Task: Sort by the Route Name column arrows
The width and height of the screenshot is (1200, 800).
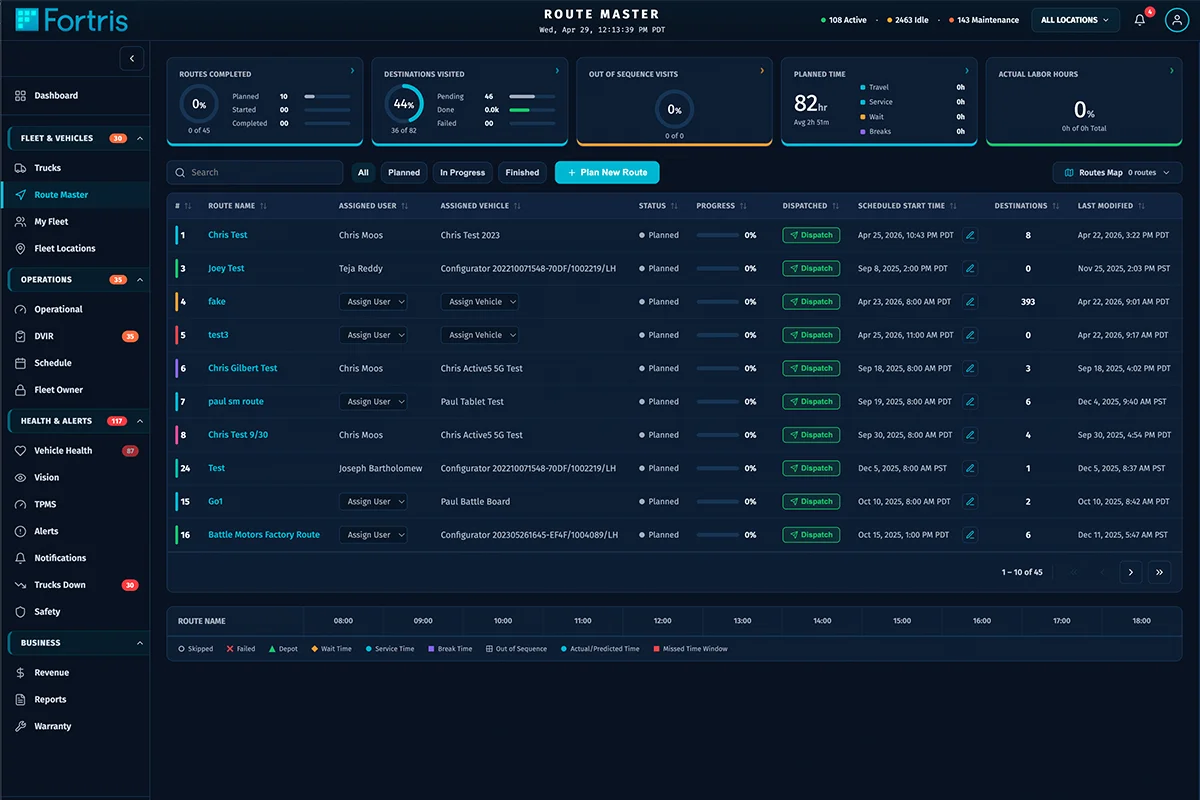Action: click(x=263, y=206)
